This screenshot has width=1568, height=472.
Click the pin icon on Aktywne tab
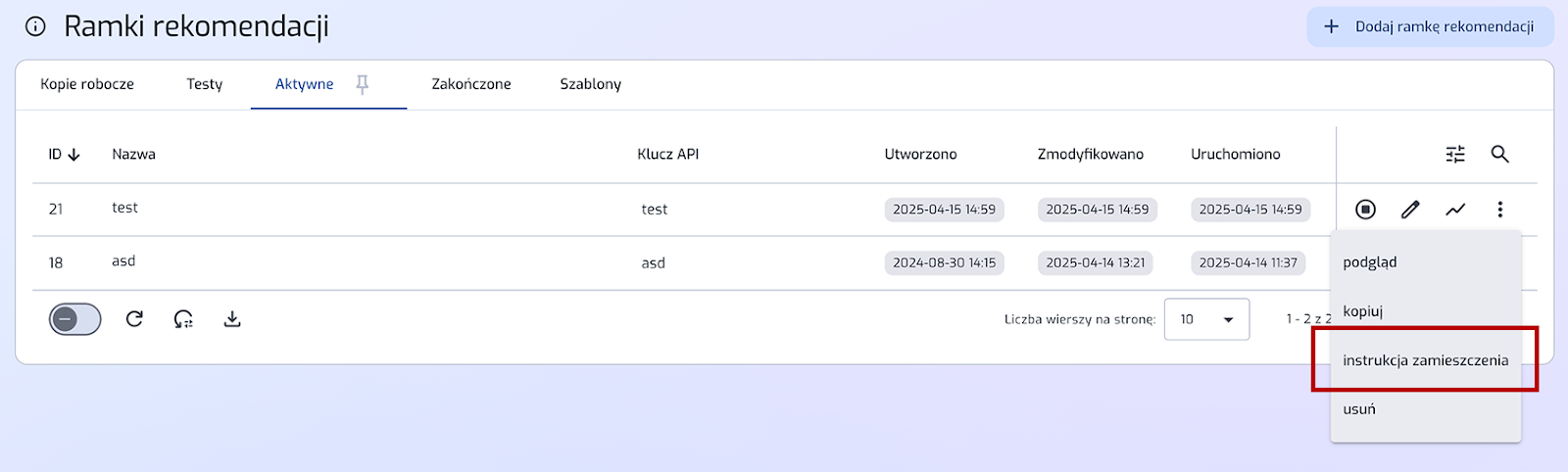coord(363,84)
